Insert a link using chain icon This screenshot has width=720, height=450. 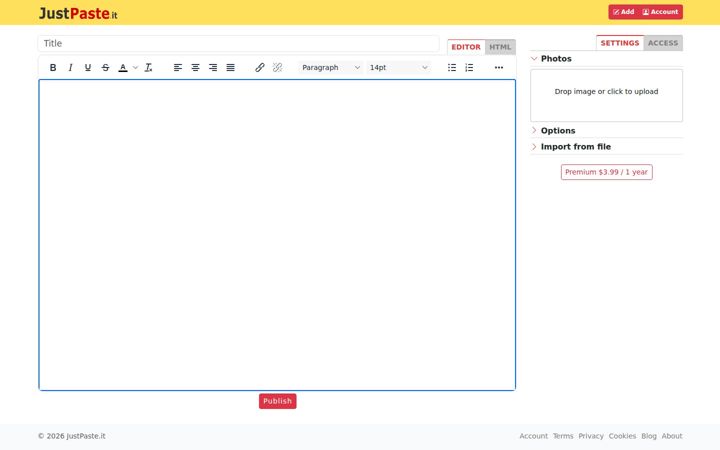pos(259,68)
